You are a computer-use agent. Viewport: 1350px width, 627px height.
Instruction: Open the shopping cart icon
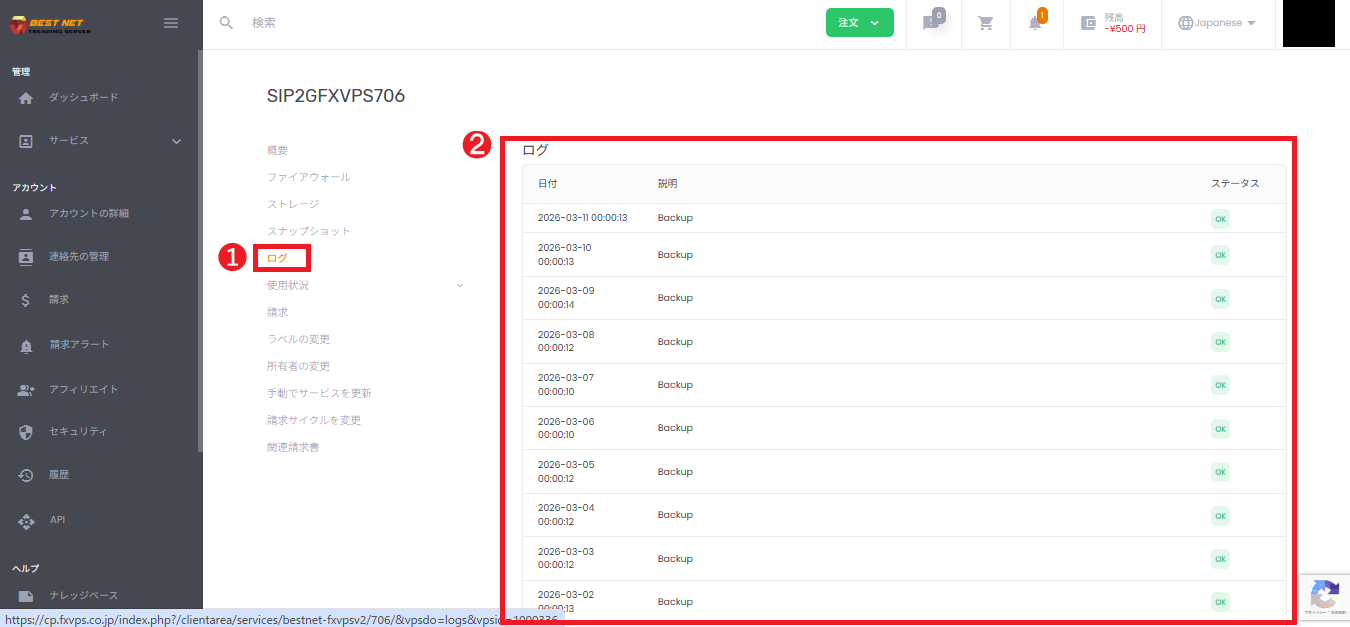coord(986,23)
